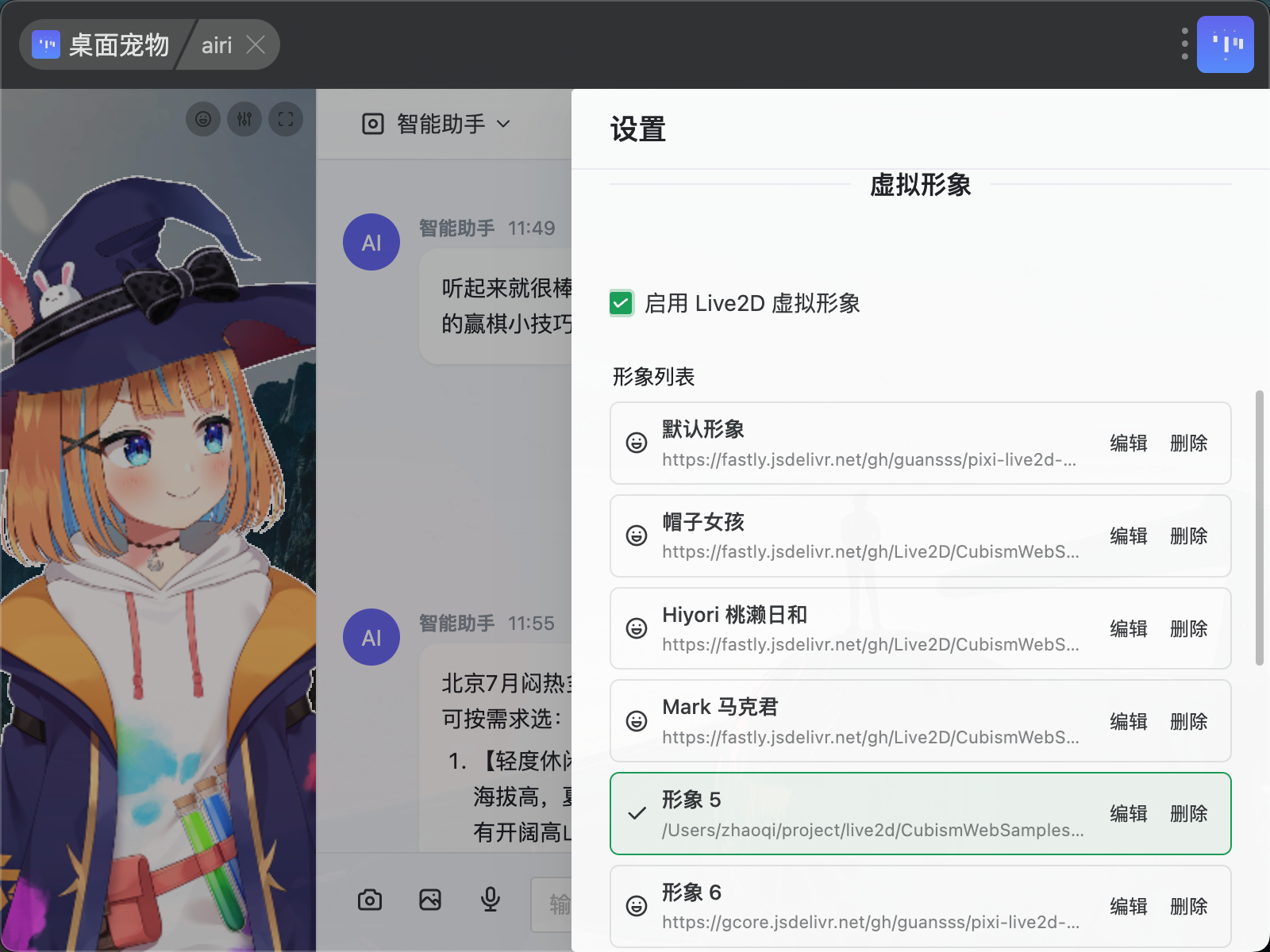Edit the 形象 5 avatar
This screenshot has height=952, width=1270.
click(x=1129, y=813)
